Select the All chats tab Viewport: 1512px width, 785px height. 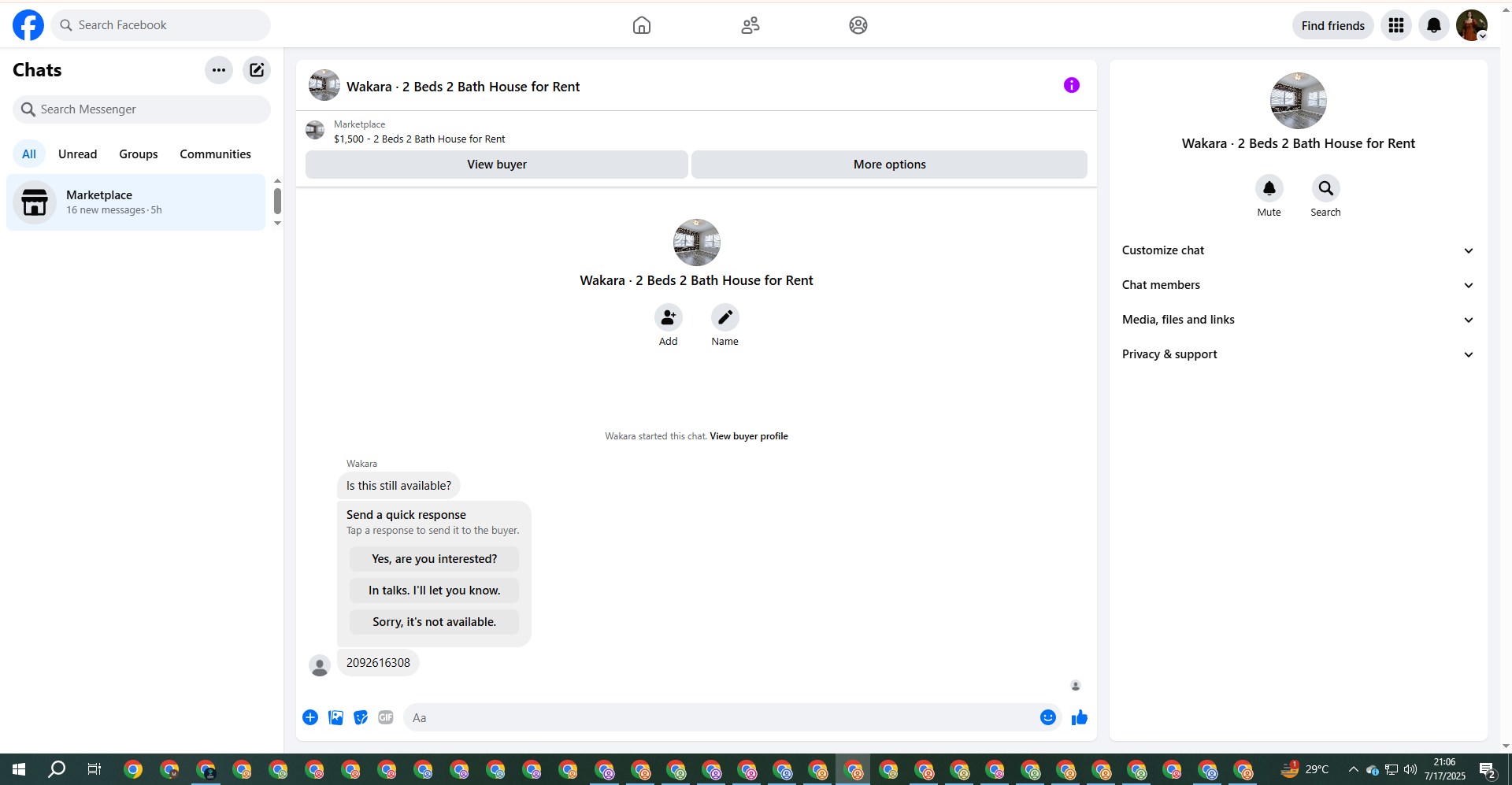tap(29, 154)
